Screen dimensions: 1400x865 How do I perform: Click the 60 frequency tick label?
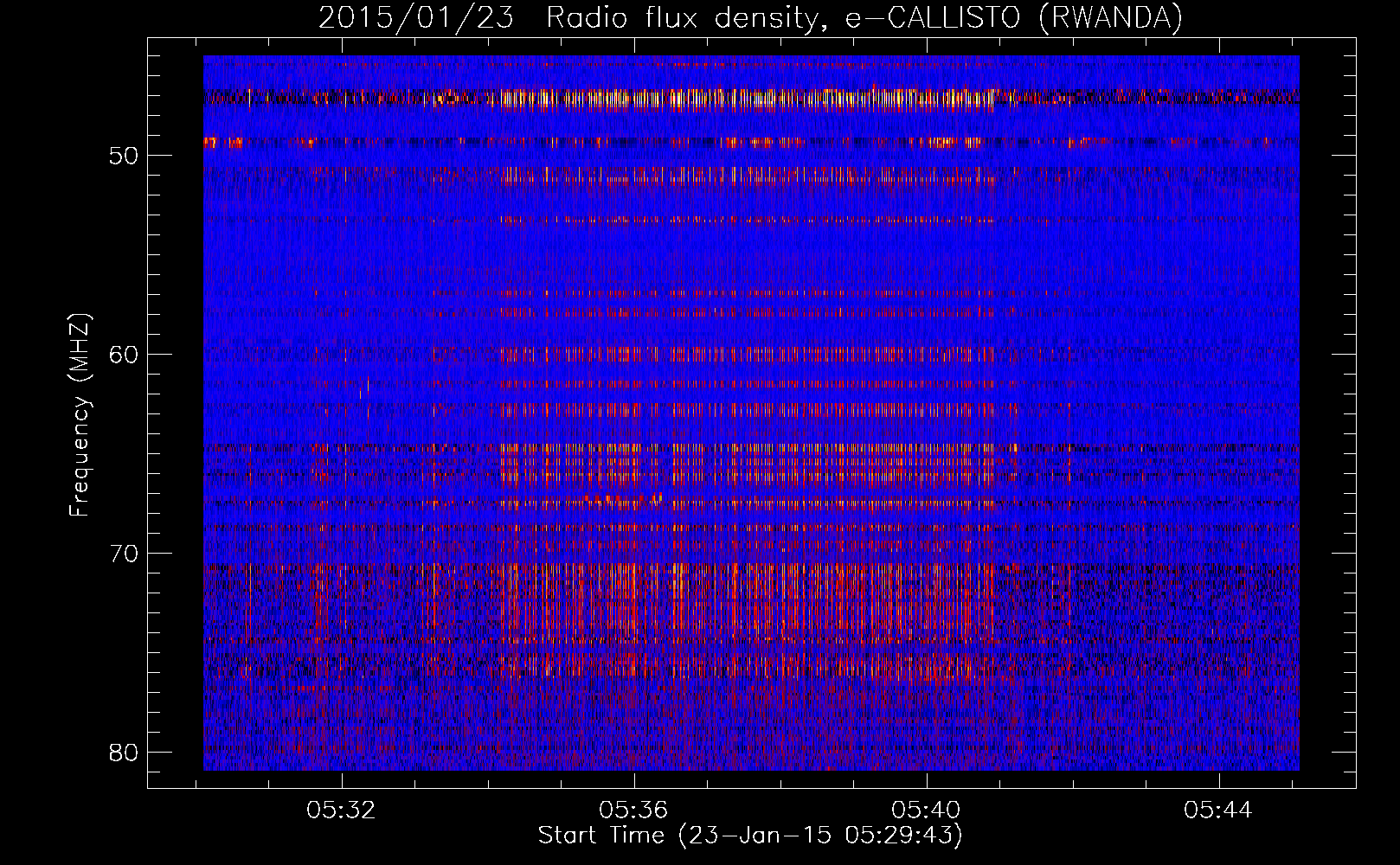(124, 355)
